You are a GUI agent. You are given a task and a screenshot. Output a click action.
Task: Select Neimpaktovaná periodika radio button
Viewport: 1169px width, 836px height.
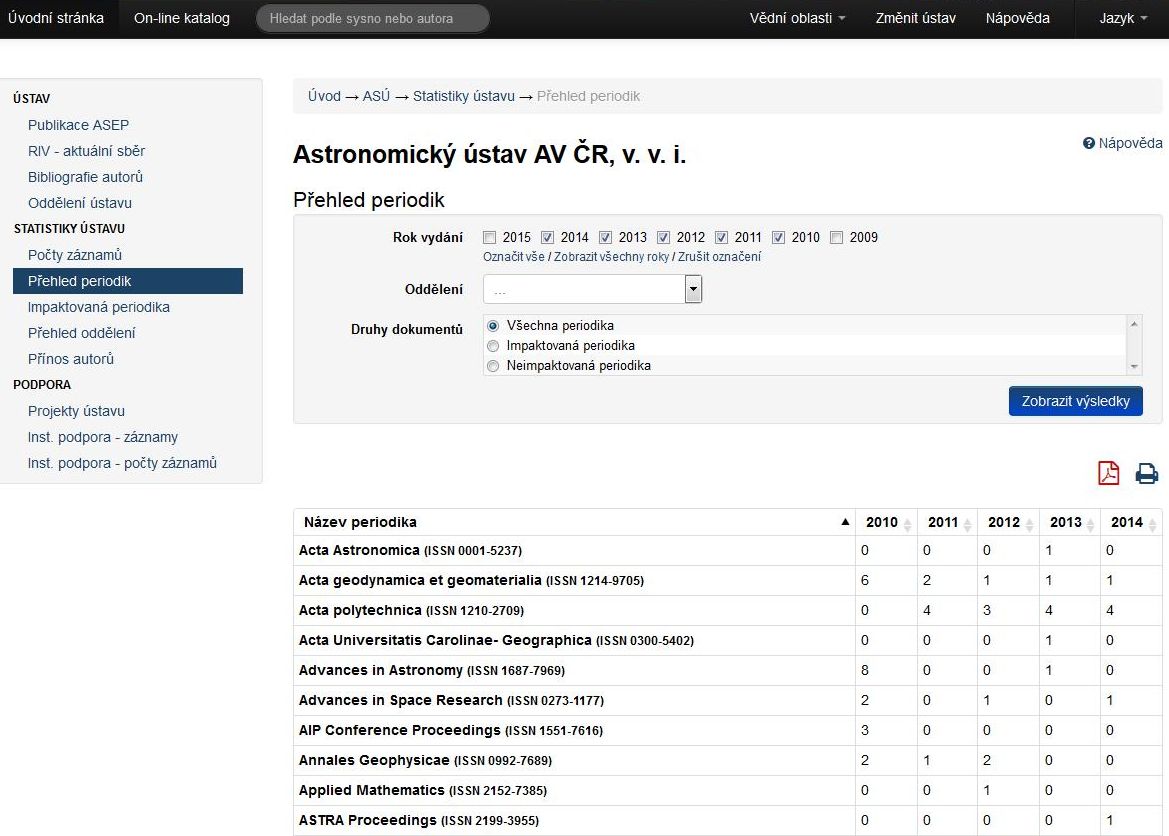pos(493,366)
